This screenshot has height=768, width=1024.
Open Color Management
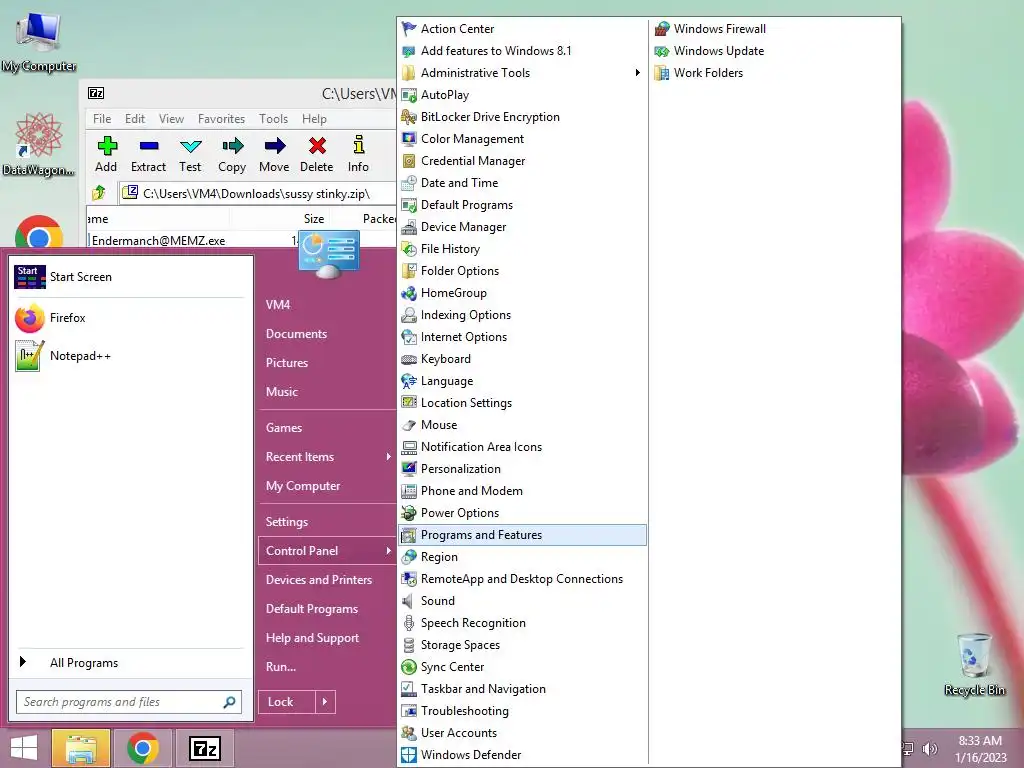tap(522, 139)
